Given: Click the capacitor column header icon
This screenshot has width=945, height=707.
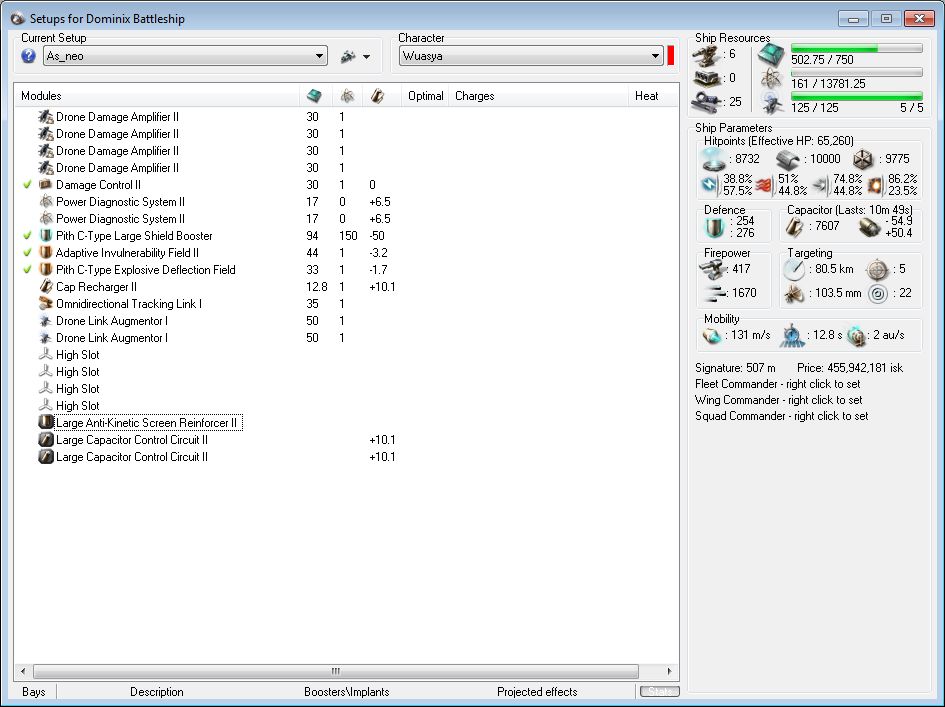Looking at the screenshot, I should (x=377, y=96).
